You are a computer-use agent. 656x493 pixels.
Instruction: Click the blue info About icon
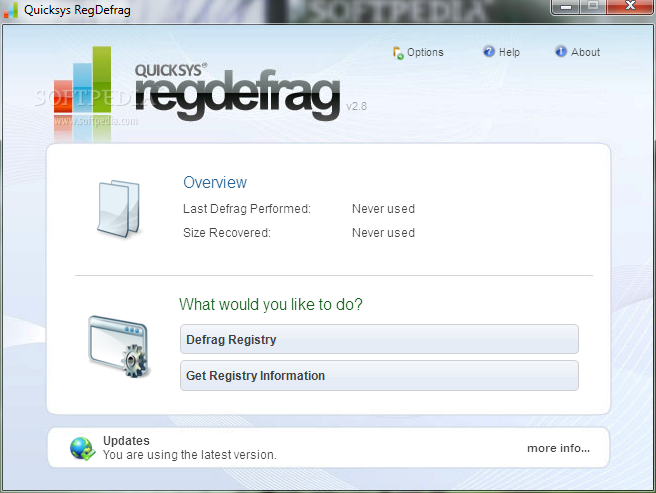pyautogui.click(x=561, y=51)
